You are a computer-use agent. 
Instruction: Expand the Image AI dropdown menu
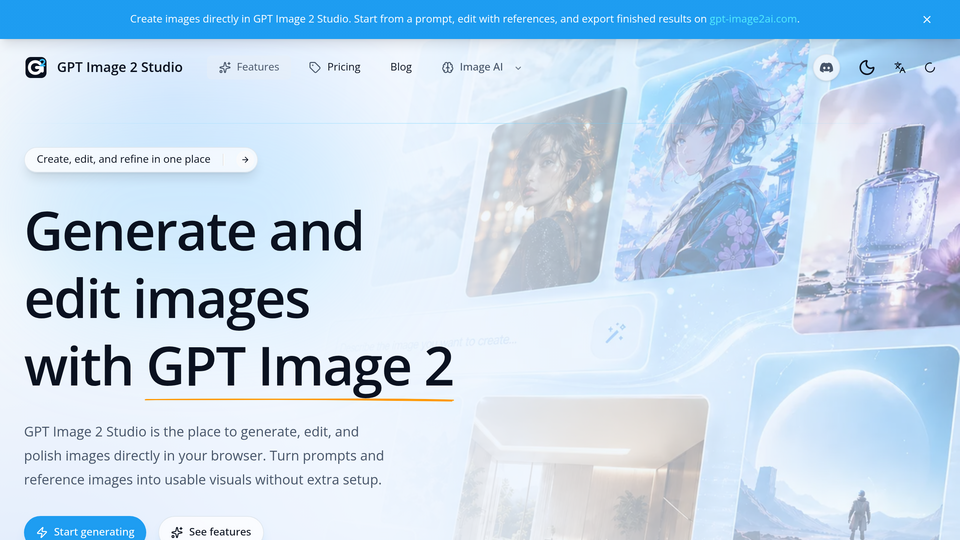[x=481, y=67]
